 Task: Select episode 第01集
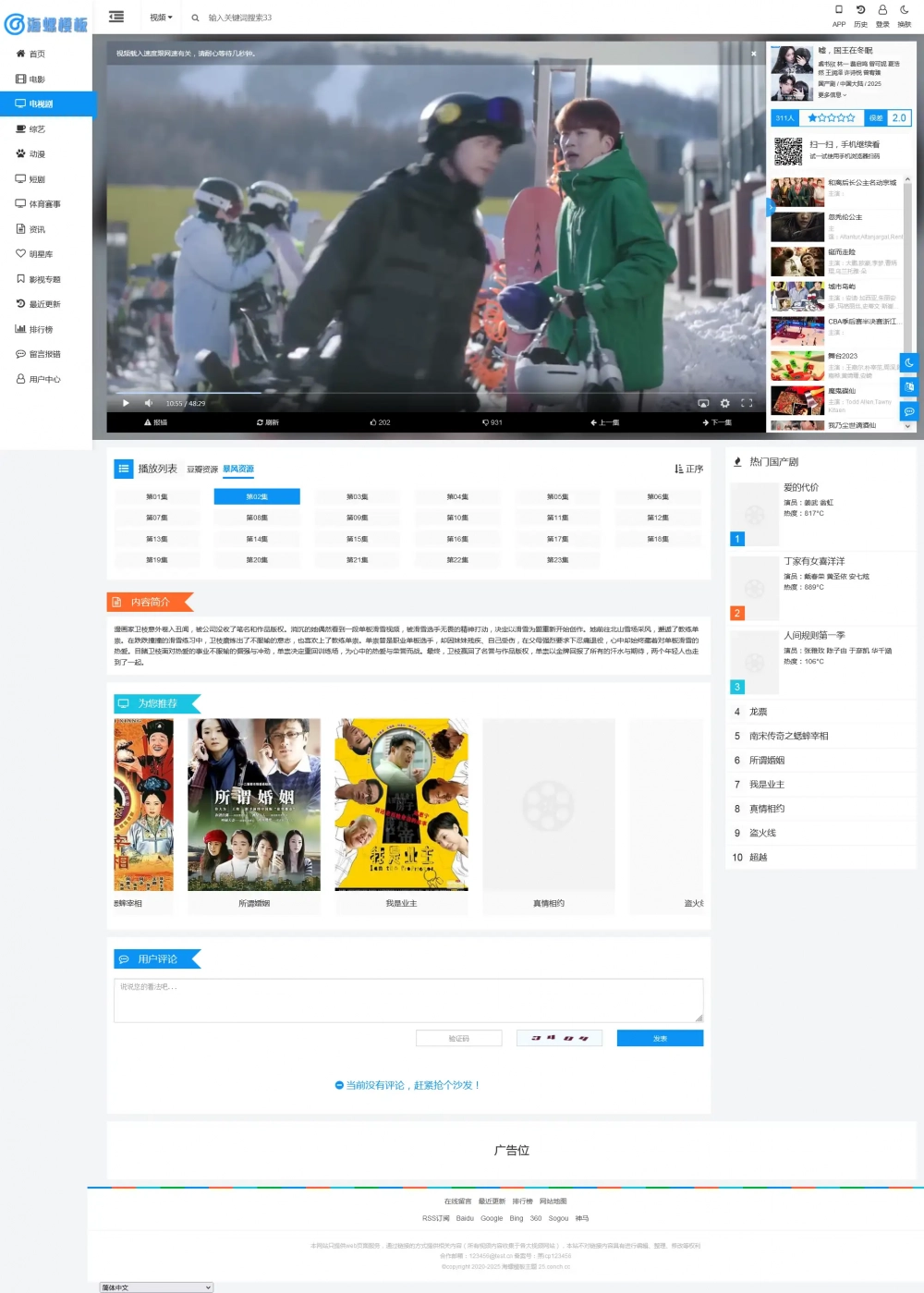pyautogui.click(x=157, y=497)
